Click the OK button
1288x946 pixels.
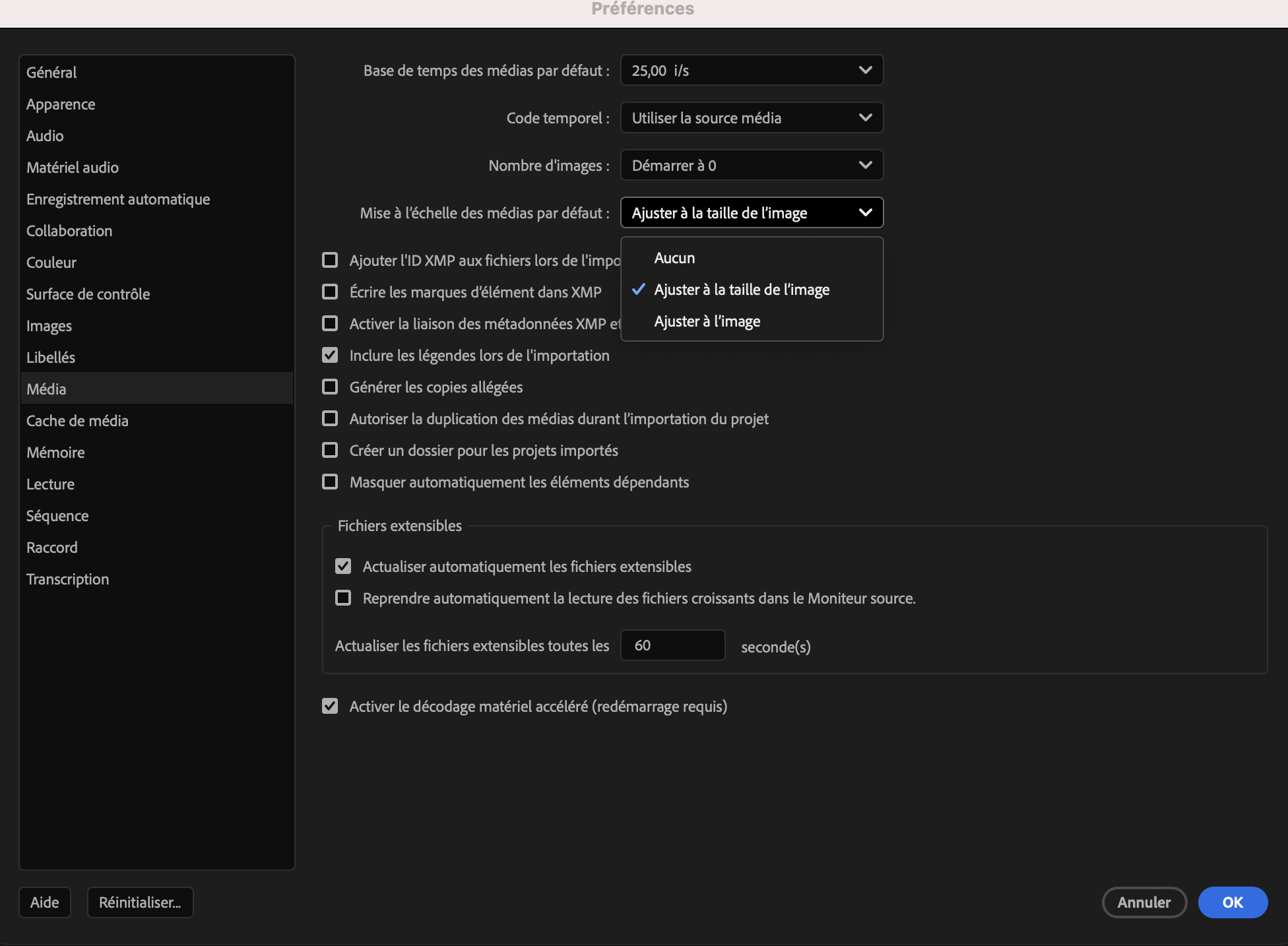pyautogui.click(x=1232, y=902)
